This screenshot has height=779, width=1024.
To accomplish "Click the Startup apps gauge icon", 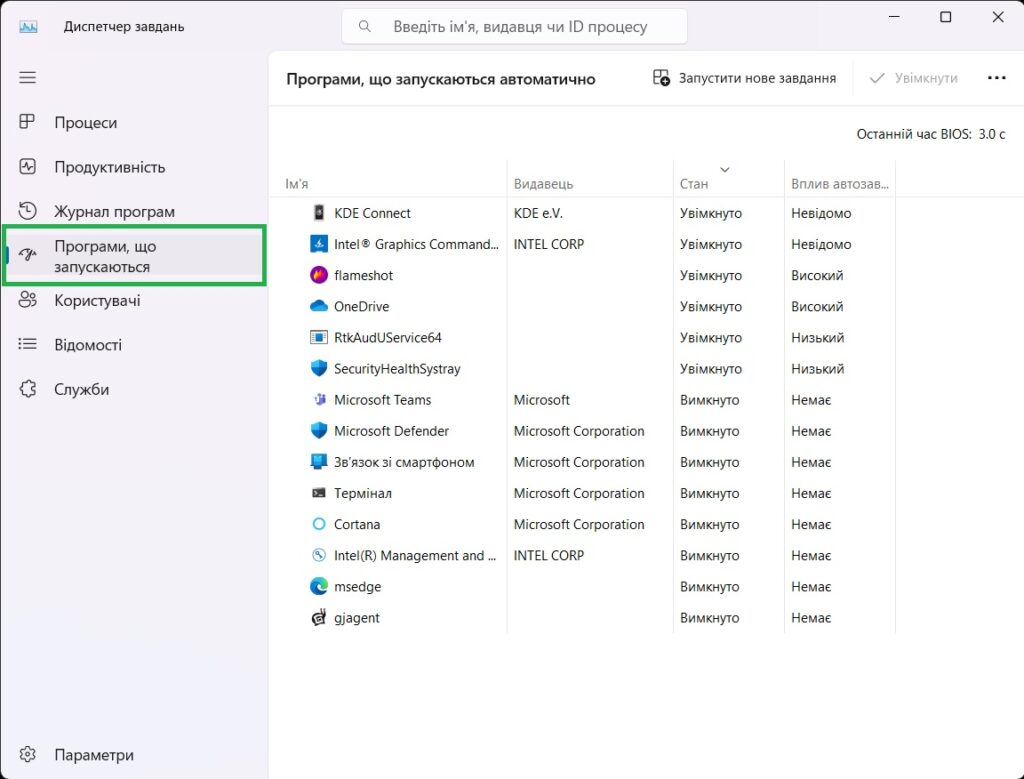I will [x=27, y=255].
